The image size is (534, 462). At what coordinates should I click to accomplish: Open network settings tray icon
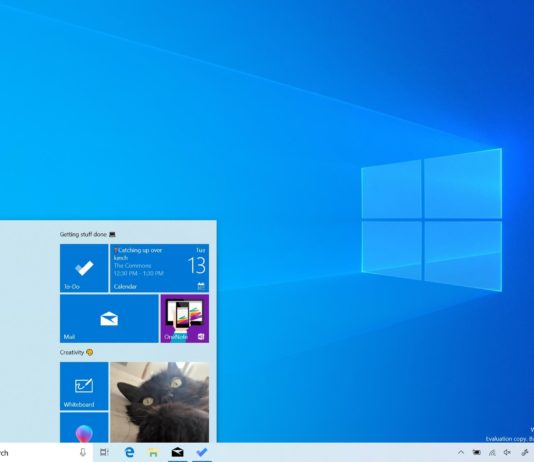click(492, 452)
